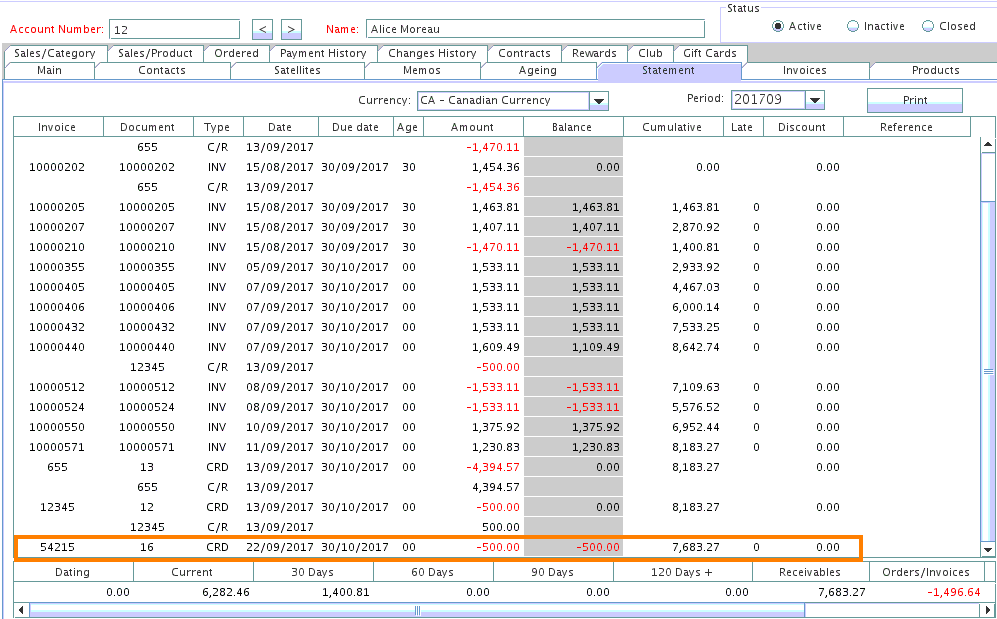Click the table scroll up arrow
Image resolution: width=997 pixels, height=619 pixels.
pyautogui.click(x=988, y=145)
